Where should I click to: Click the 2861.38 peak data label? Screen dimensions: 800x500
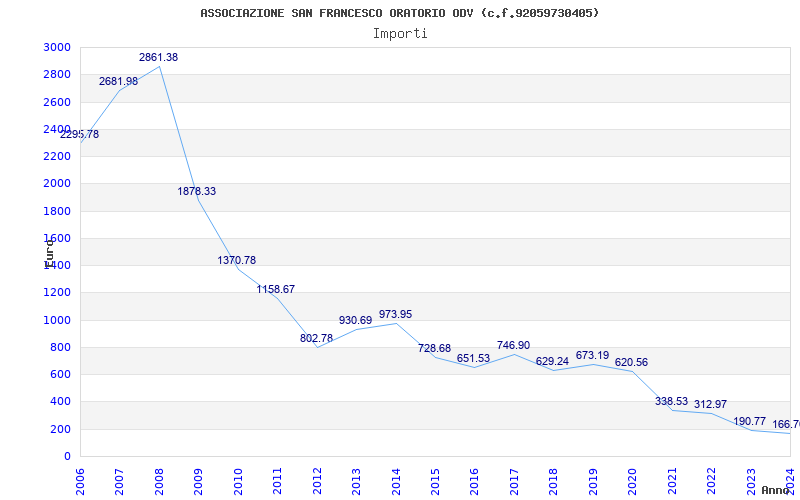[158, 58]
